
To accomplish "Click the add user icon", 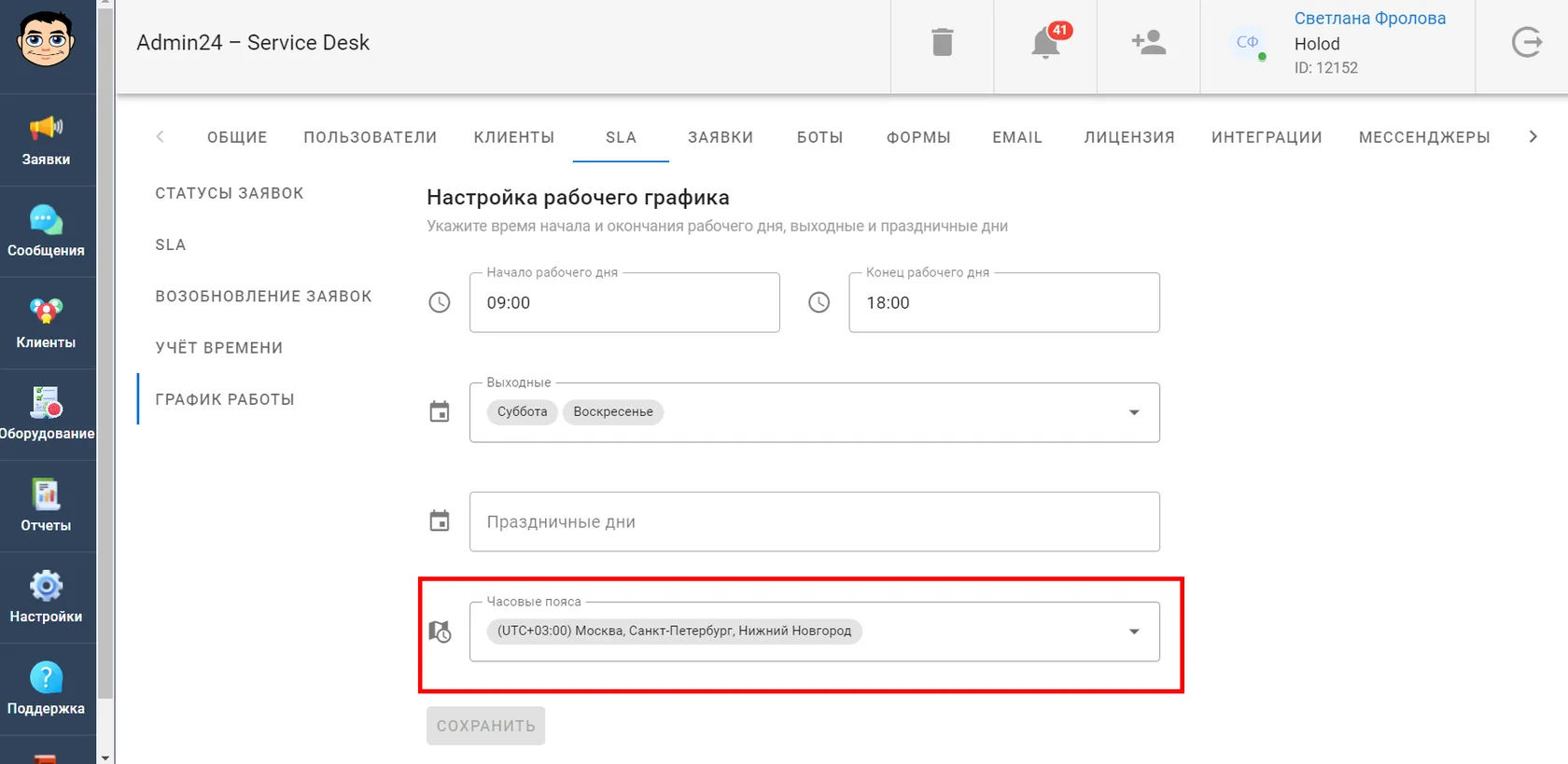I will 1149,42.
